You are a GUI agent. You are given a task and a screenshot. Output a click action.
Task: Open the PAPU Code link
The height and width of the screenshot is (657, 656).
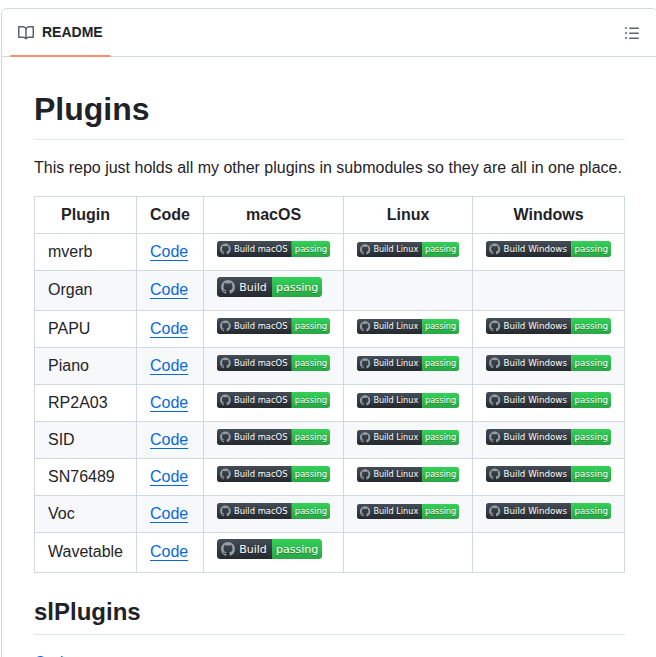[169, 328]
